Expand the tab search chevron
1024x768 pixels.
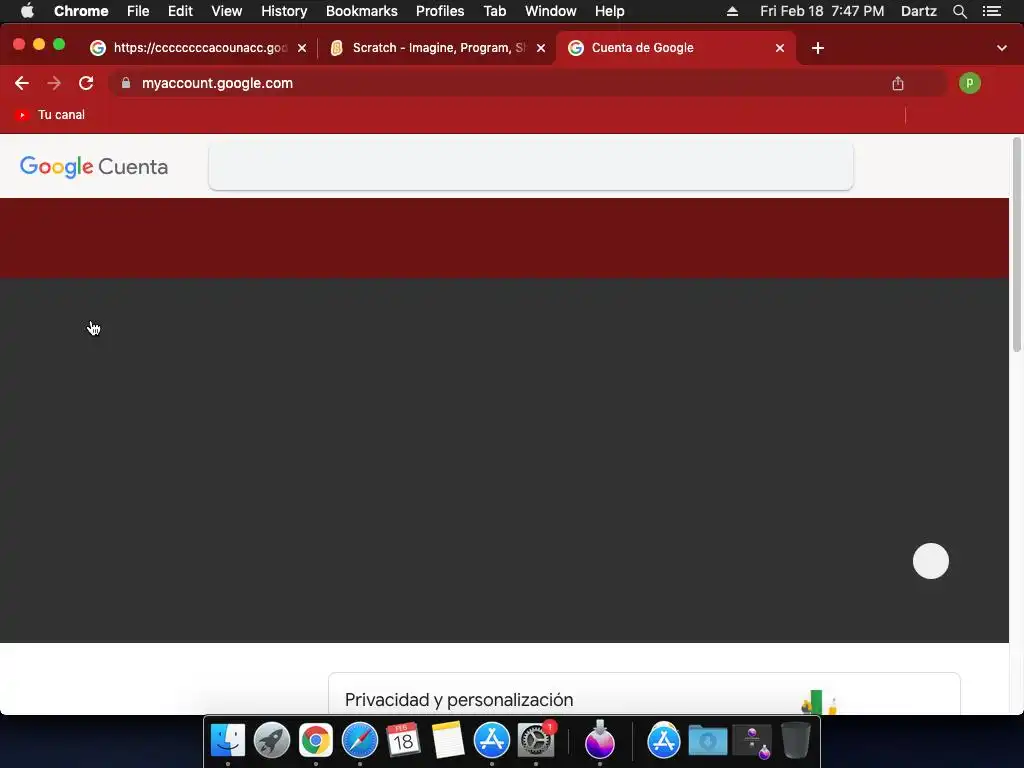tap(1002, 48)
